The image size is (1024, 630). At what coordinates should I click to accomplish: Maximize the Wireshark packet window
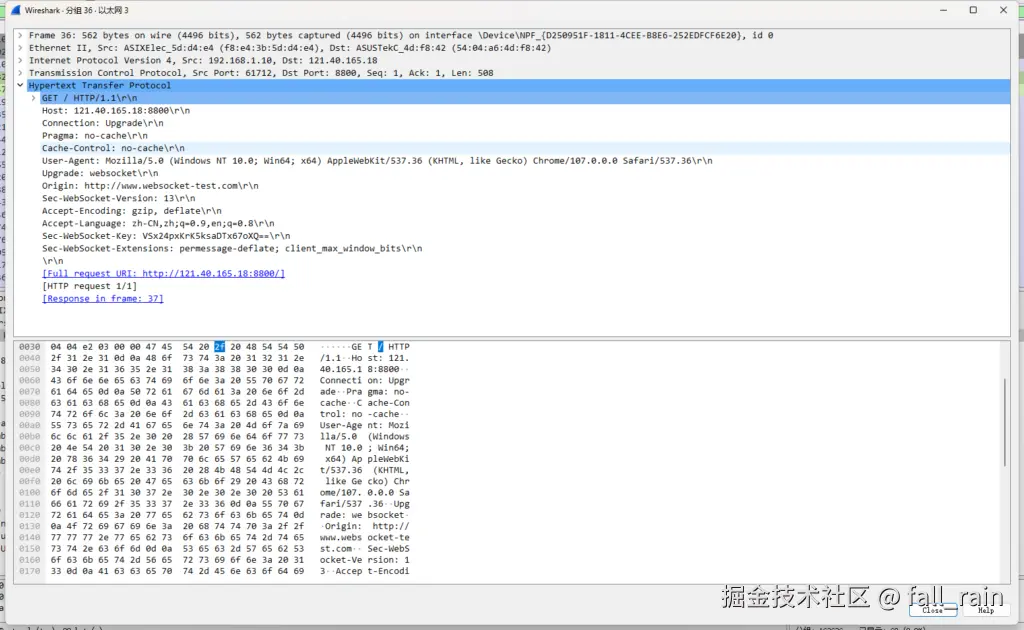point(973,10)
